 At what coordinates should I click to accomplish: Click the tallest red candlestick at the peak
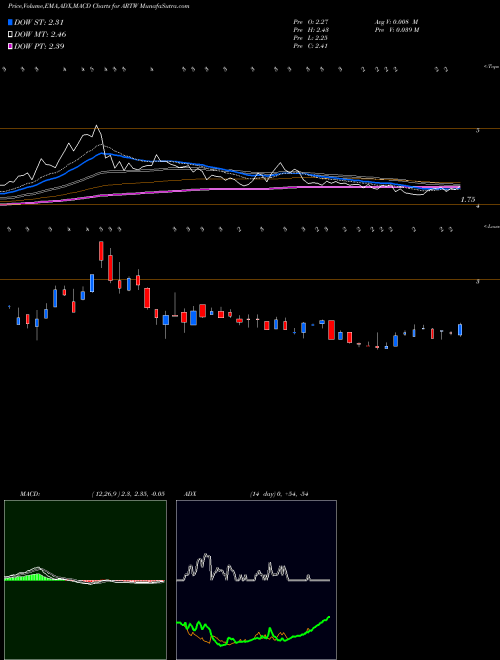click(101, 251)
